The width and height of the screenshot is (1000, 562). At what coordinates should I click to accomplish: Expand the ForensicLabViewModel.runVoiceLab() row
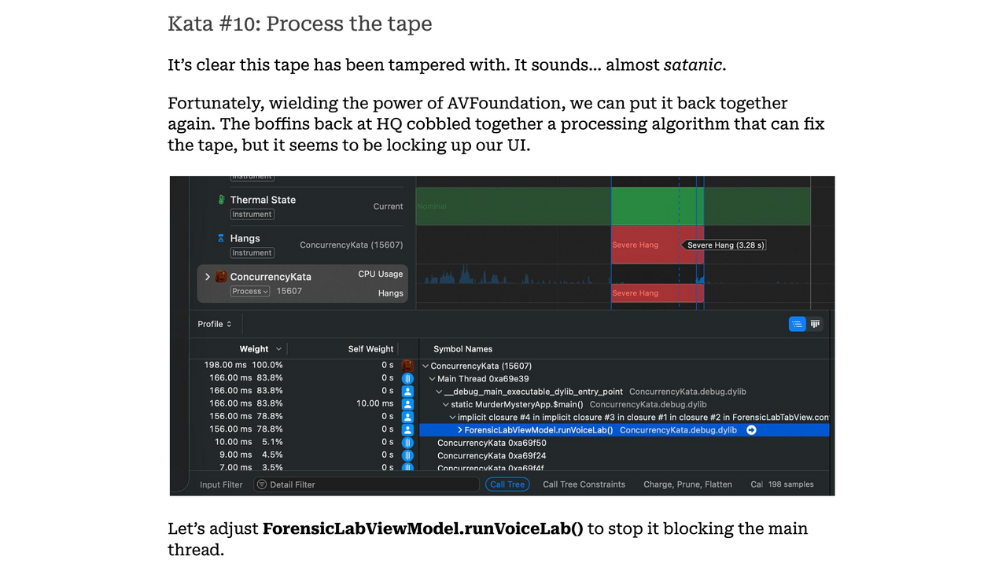click(460, 430)
